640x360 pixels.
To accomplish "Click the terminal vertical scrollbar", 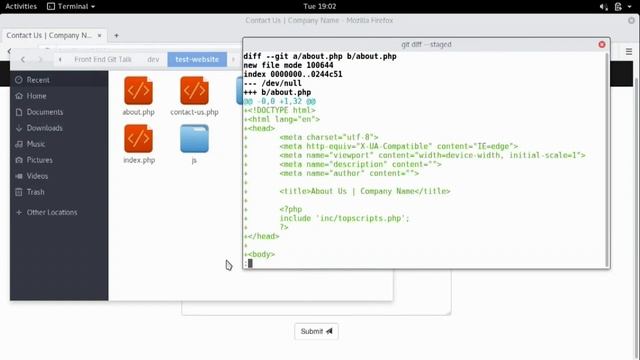I will tap(607, 159).
